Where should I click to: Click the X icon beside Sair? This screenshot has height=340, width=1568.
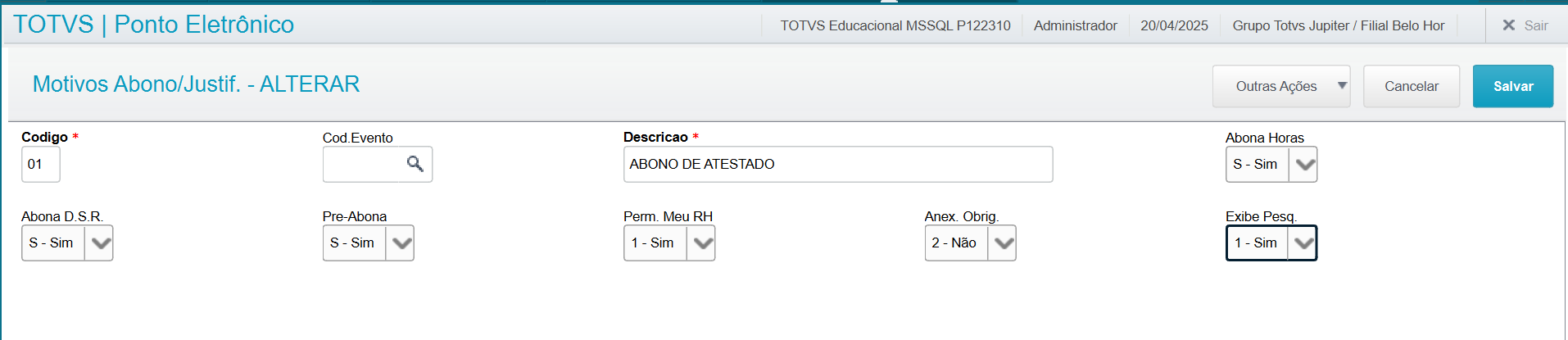[1508, 25]
